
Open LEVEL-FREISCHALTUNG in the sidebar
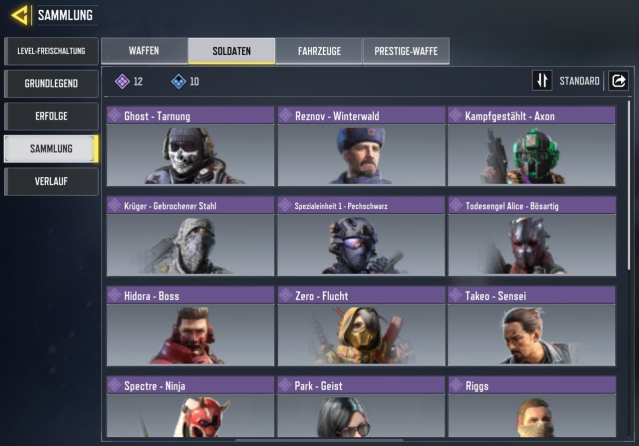51,51
